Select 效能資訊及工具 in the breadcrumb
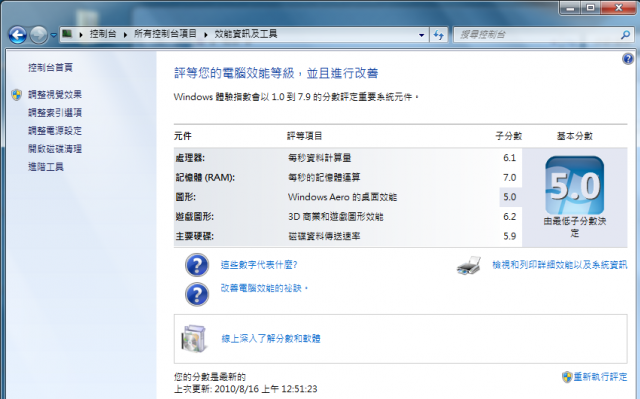 coord(246,34)
